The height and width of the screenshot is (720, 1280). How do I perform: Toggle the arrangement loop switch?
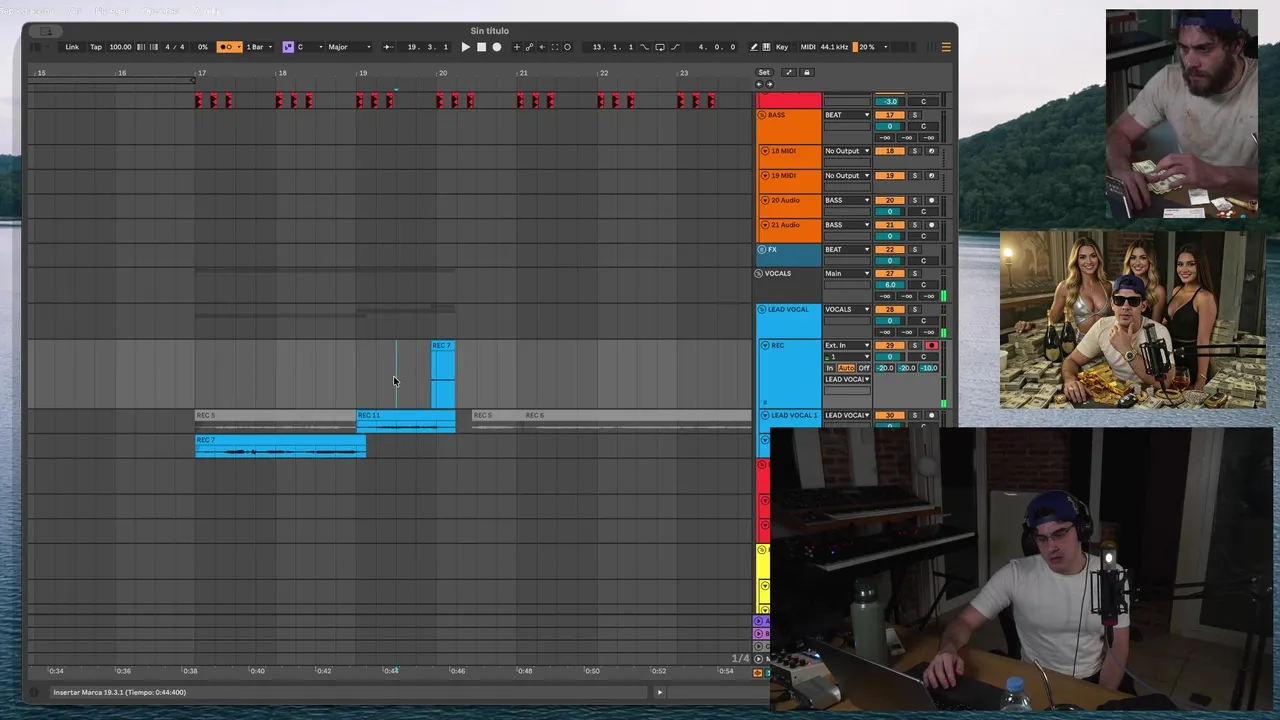660,47
